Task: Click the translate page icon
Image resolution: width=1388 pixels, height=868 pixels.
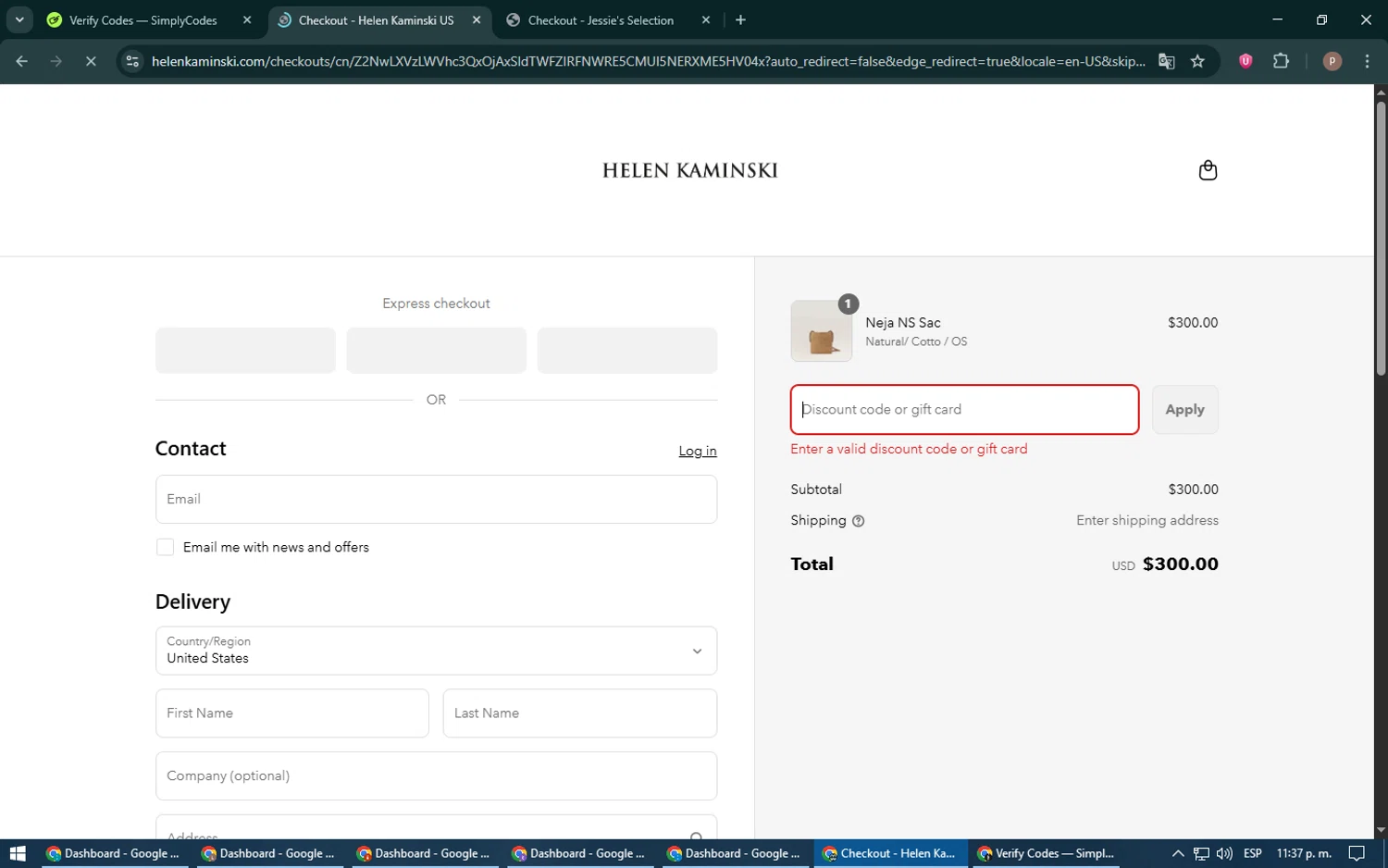Action: (1167, 61)
